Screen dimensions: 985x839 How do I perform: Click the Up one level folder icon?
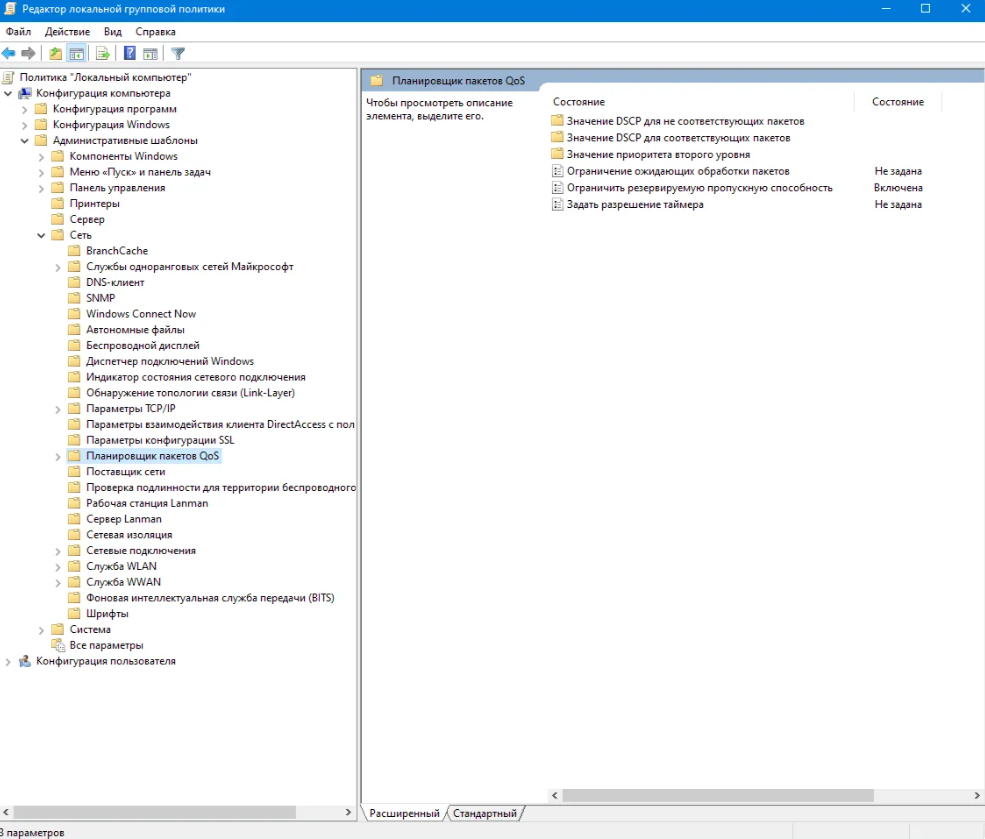(55, 53)
